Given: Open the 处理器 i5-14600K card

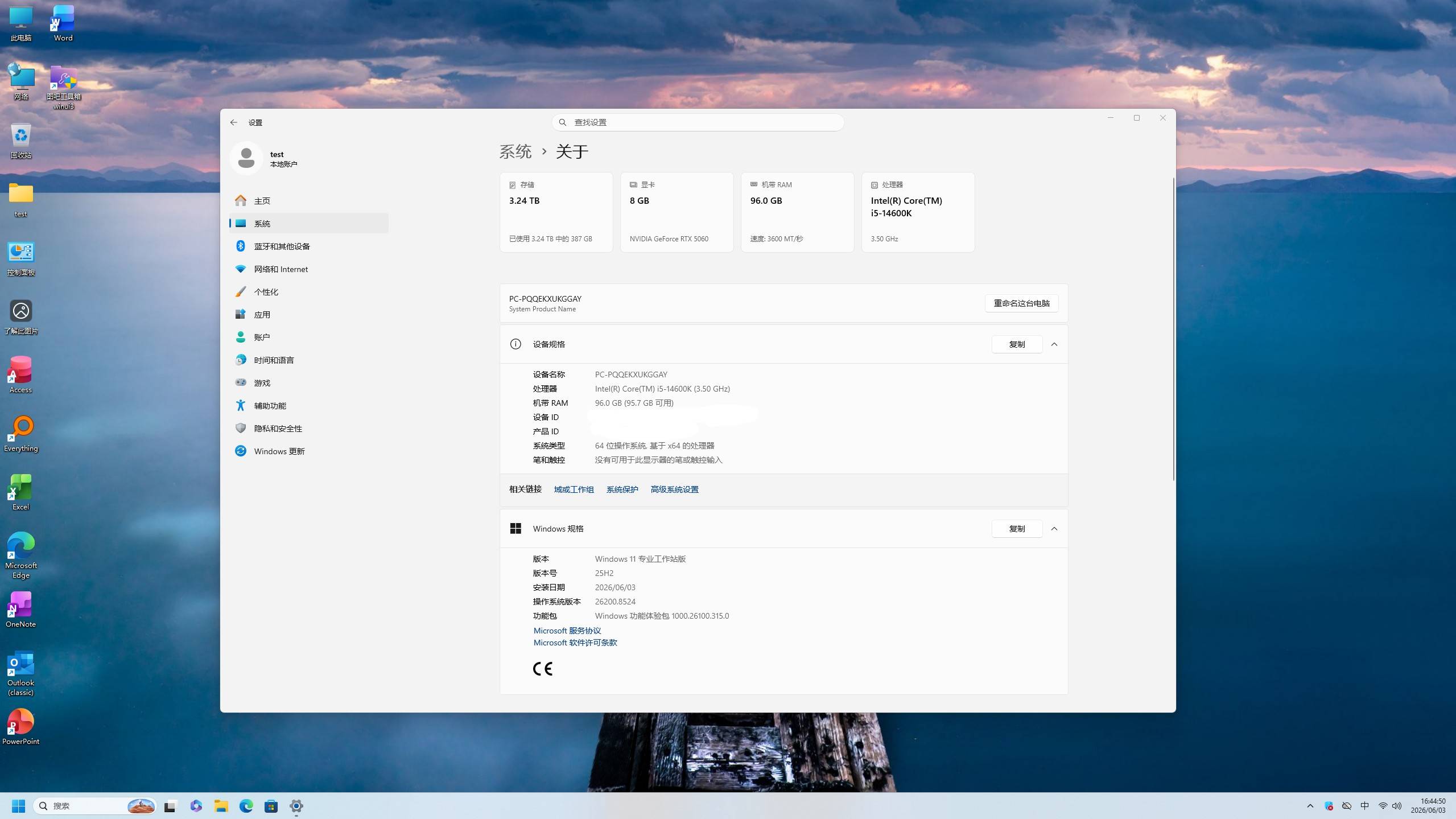Looking at the screenshot, I should [918, 212].
